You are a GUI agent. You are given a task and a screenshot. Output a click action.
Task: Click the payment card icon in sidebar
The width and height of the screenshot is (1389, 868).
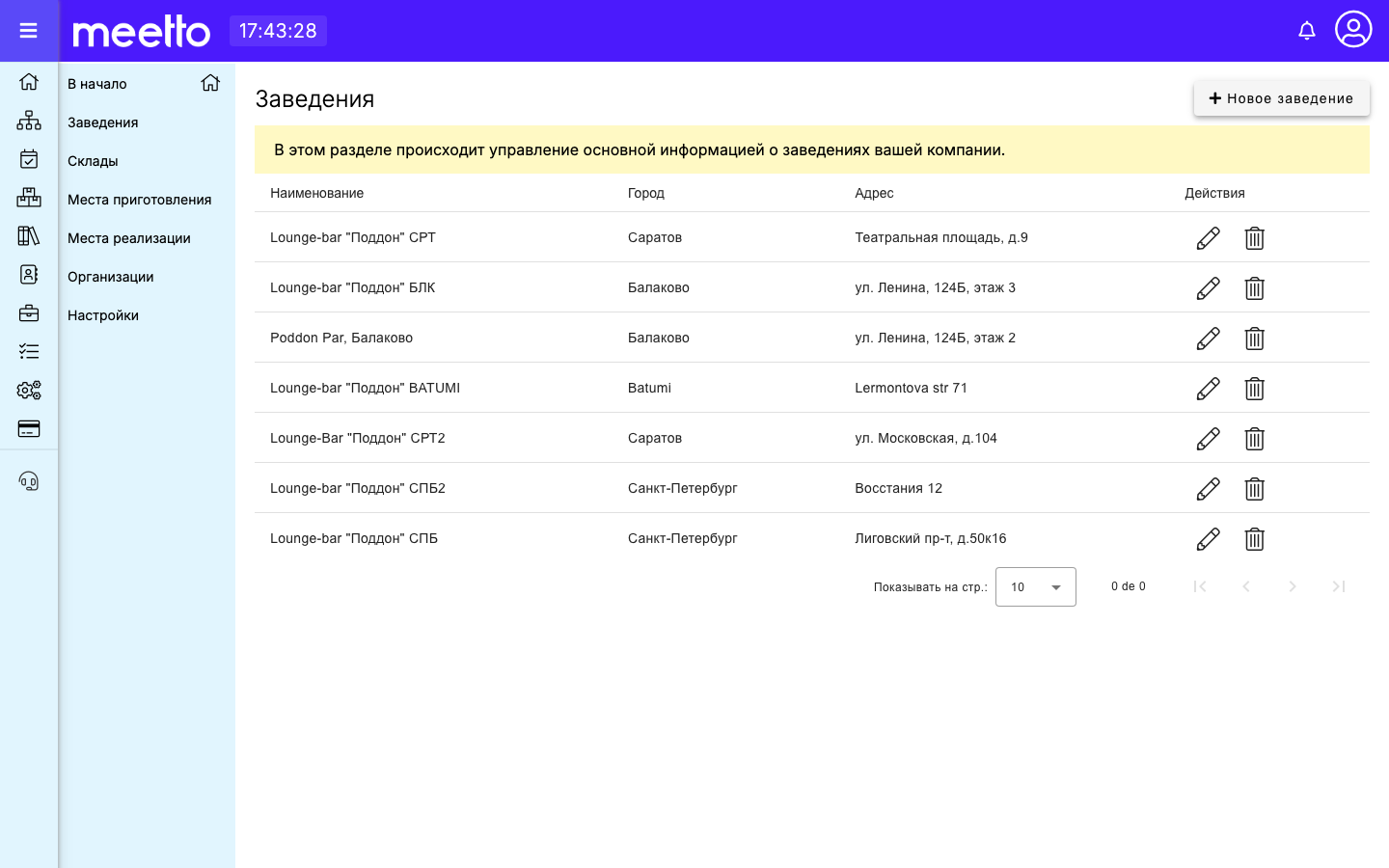29,429
